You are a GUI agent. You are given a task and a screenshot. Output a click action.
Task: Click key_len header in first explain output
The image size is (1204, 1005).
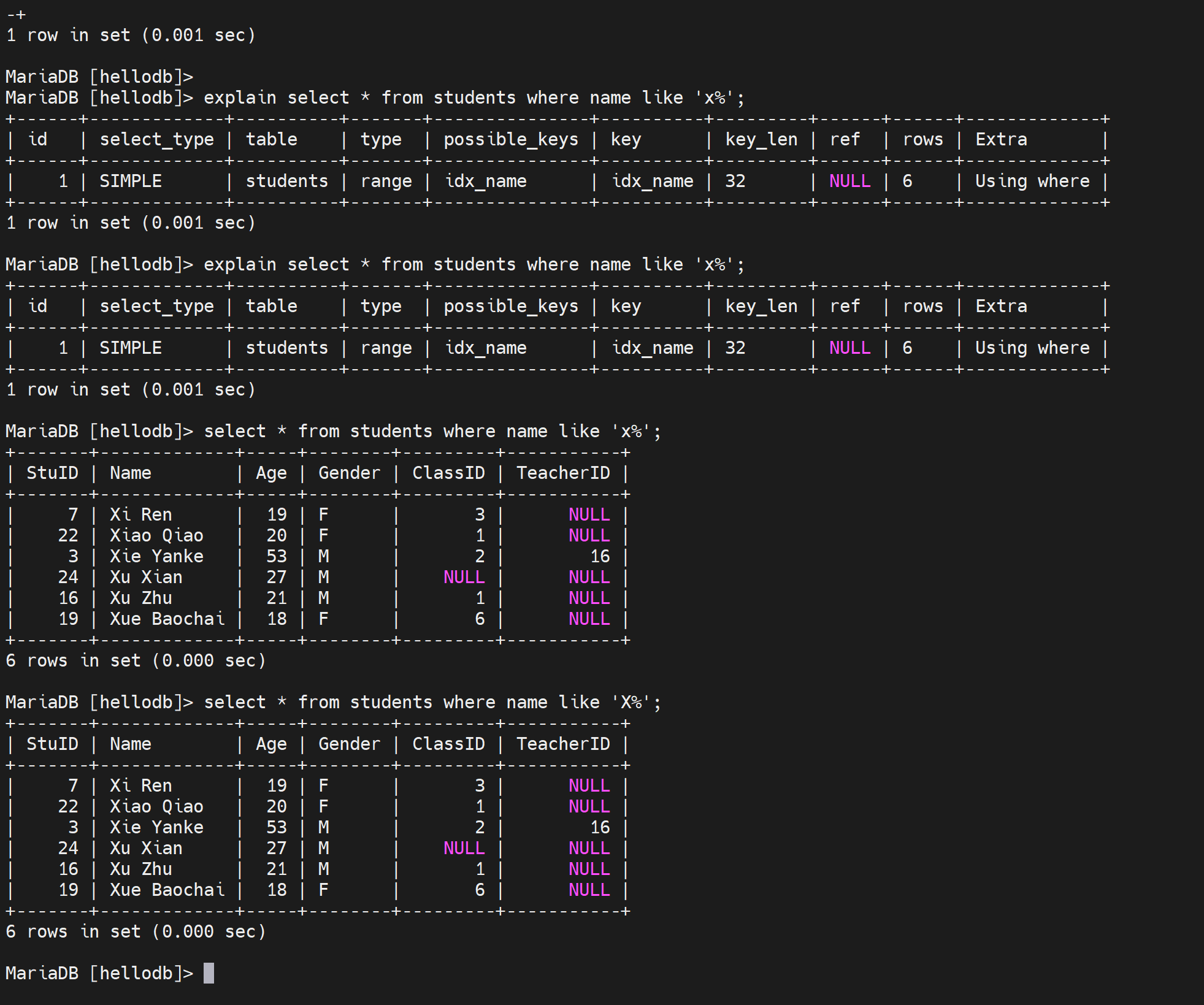pos(761,139)
